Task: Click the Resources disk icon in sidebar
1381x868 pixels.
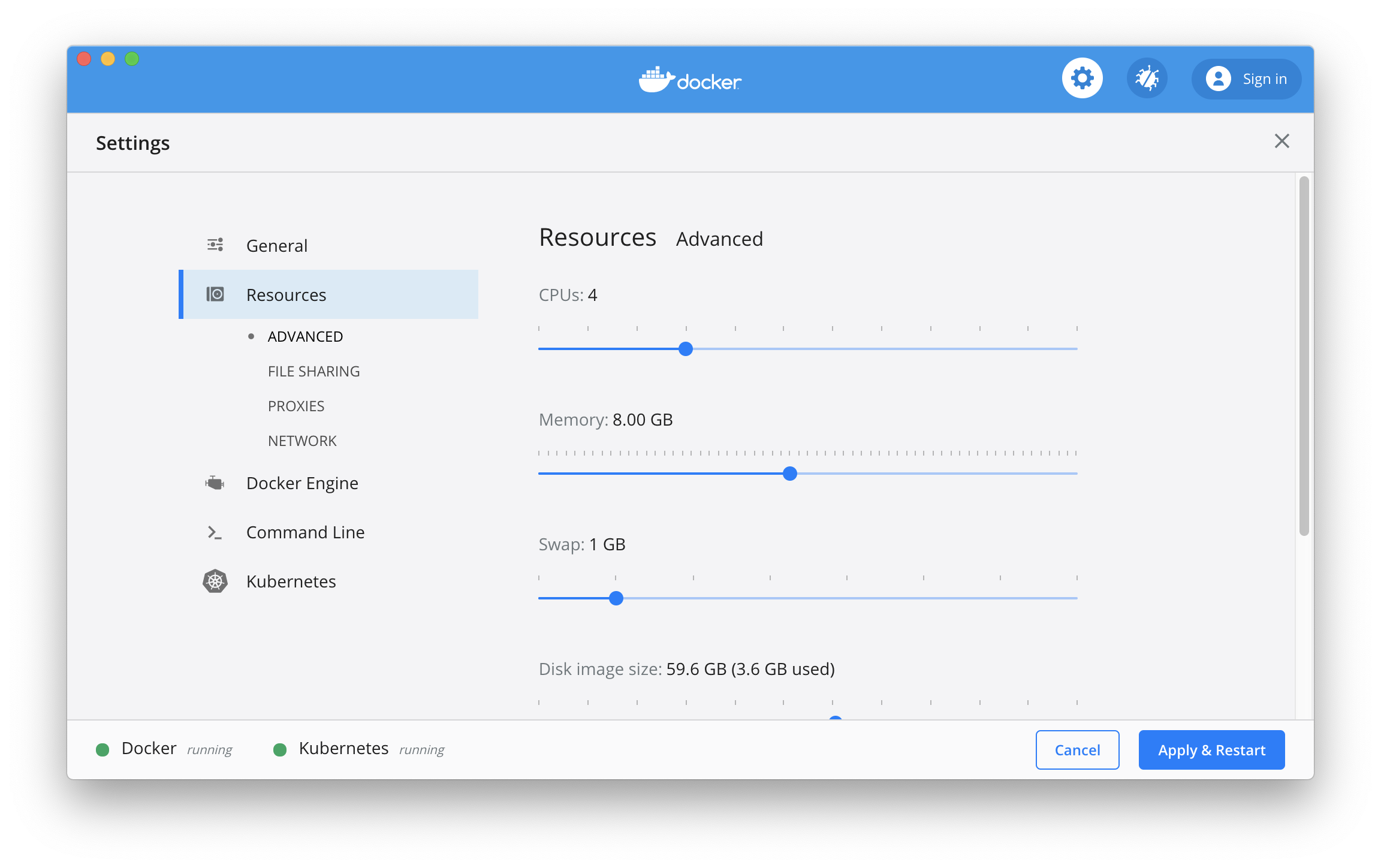Action: 215,294
